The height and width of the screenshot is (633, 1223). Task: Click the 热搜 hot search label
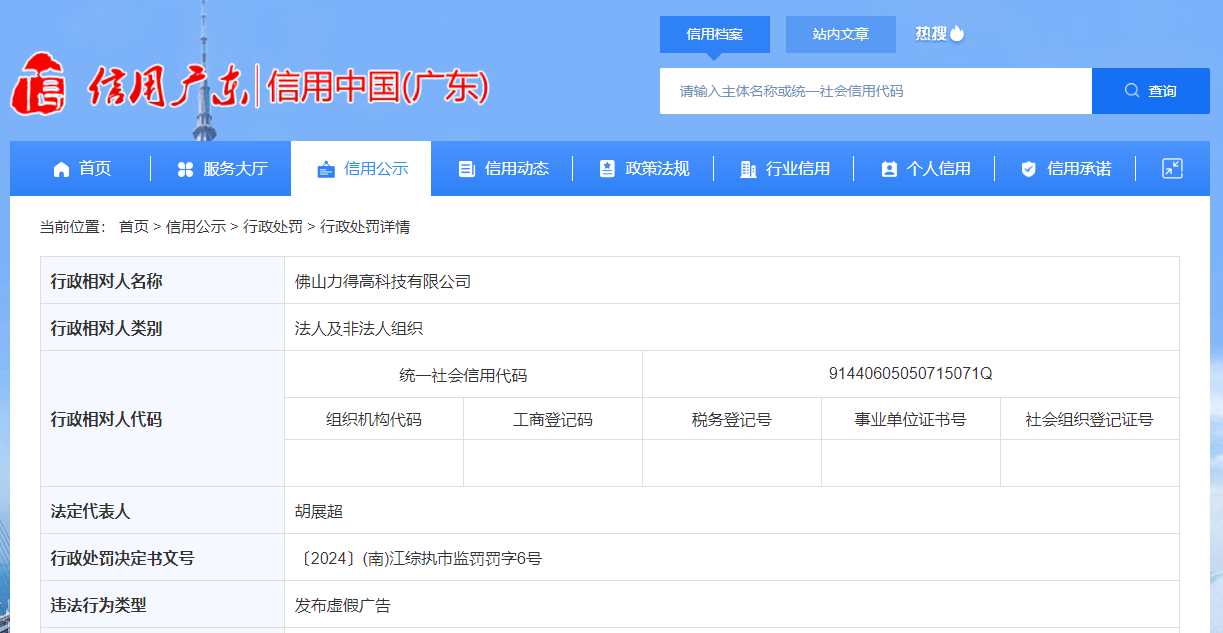[x=931, y=33]
